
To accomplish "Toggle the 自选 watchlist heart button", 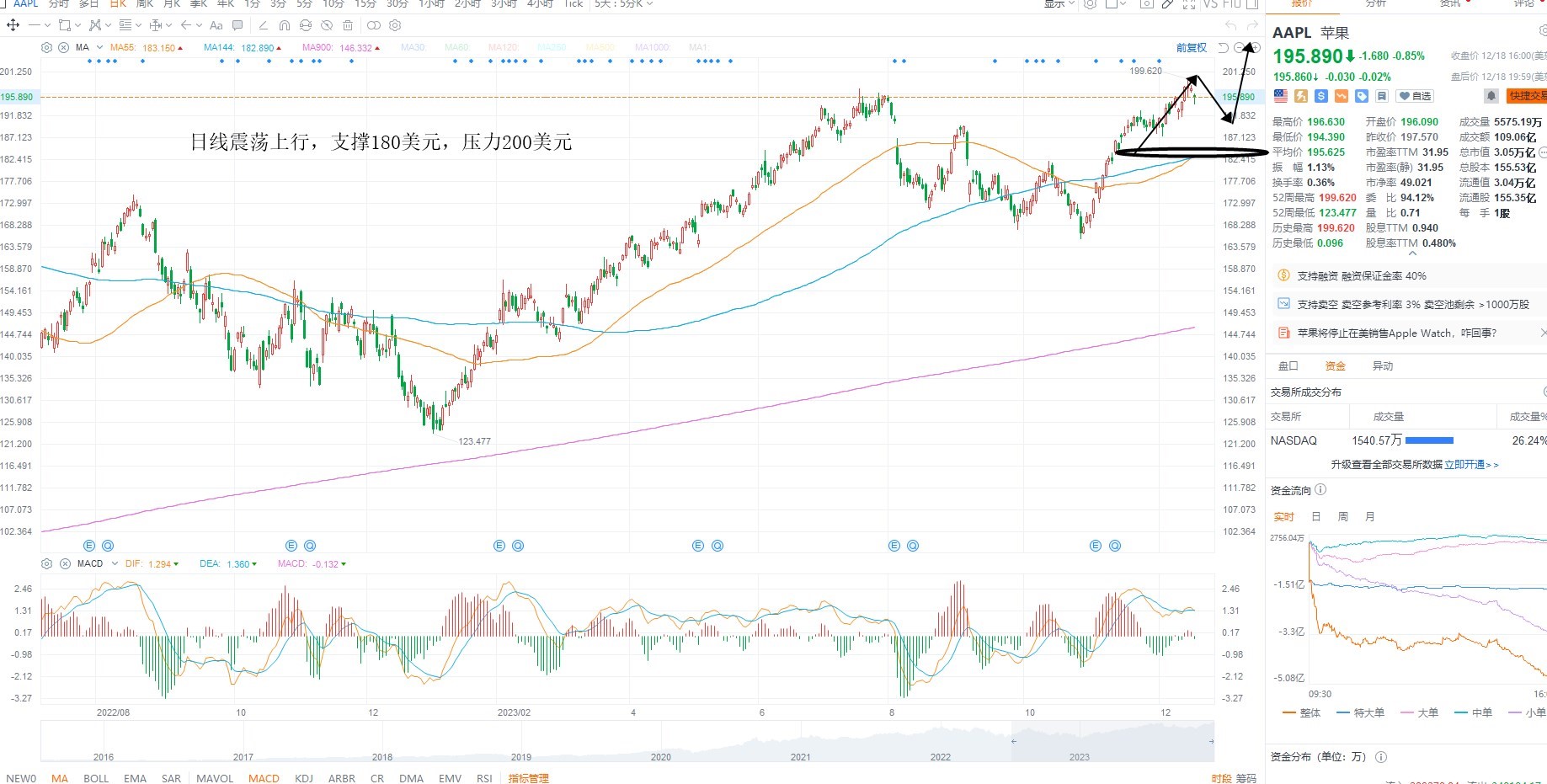I will point(1416,96).
